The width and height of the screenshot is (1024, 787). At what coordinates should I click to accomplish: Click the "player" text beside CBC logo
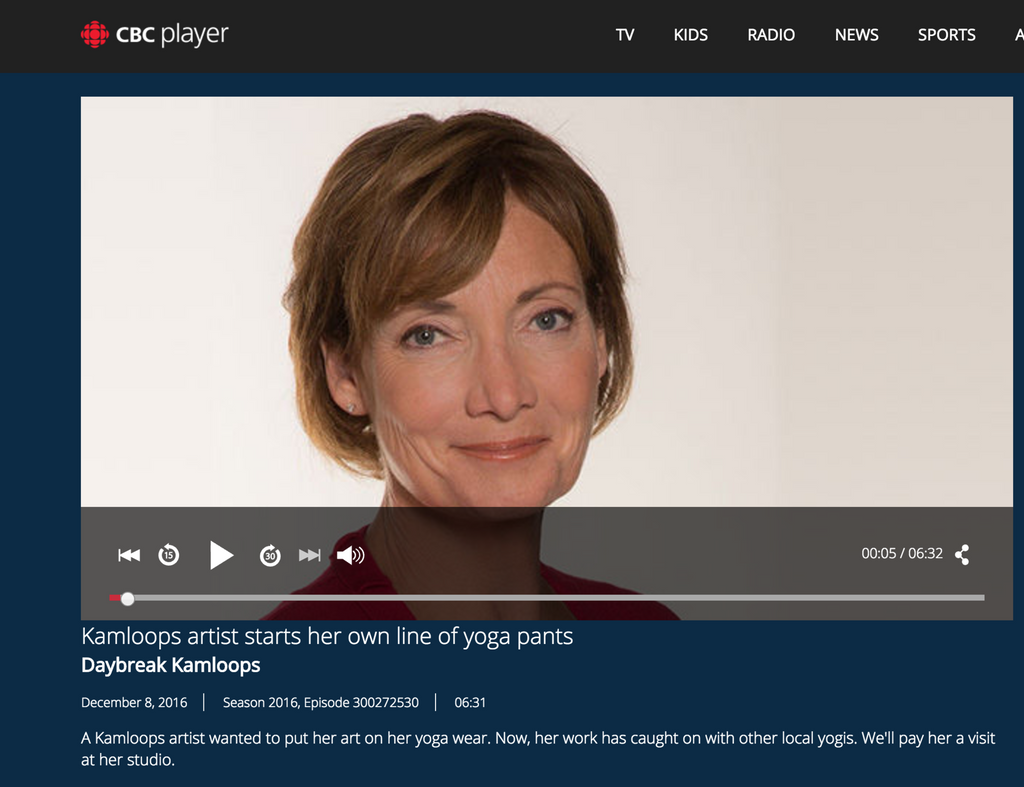point(194,35)
